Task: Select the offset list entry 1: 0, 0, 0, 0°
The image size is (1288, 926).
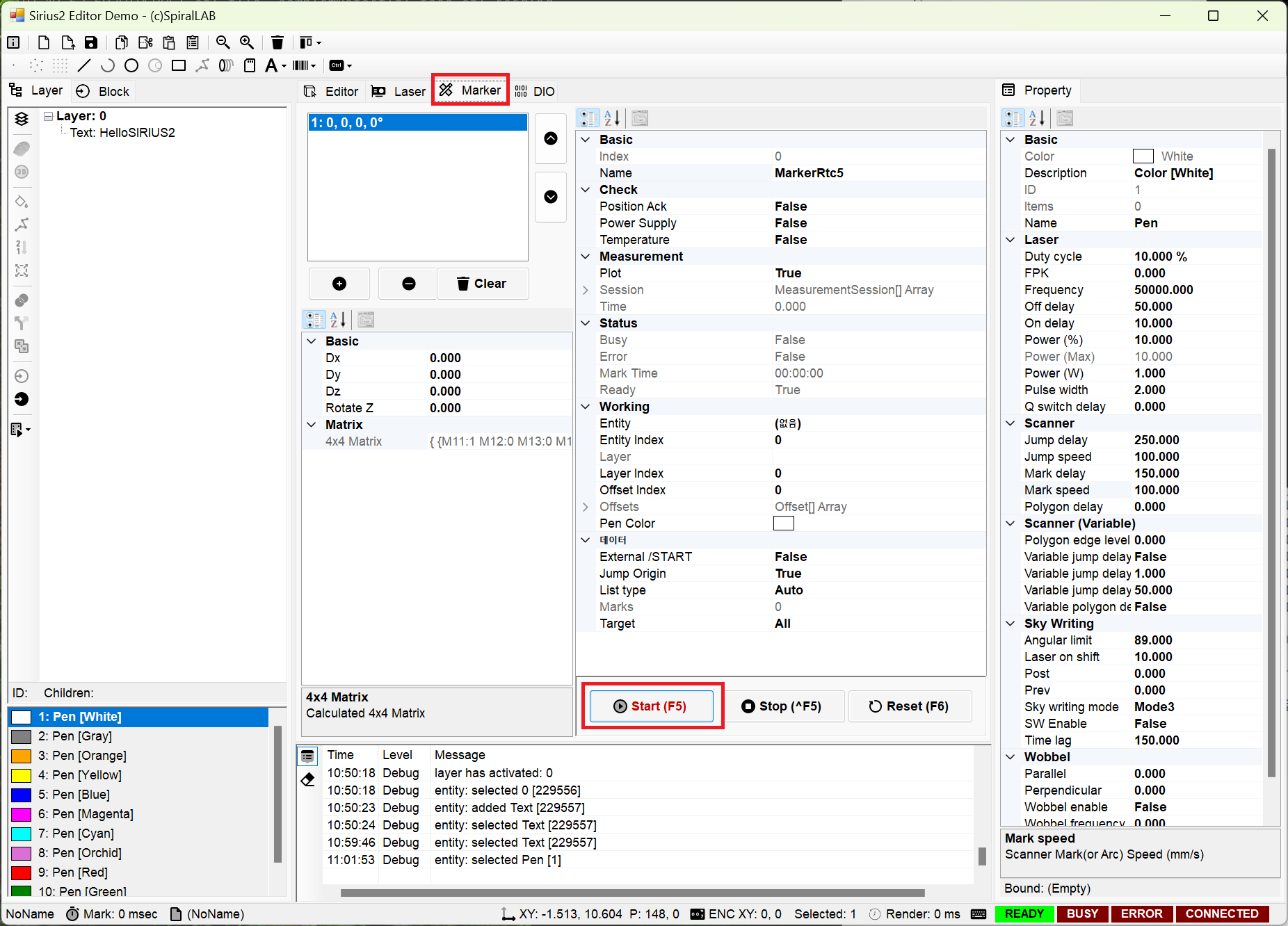Action: 417,123
